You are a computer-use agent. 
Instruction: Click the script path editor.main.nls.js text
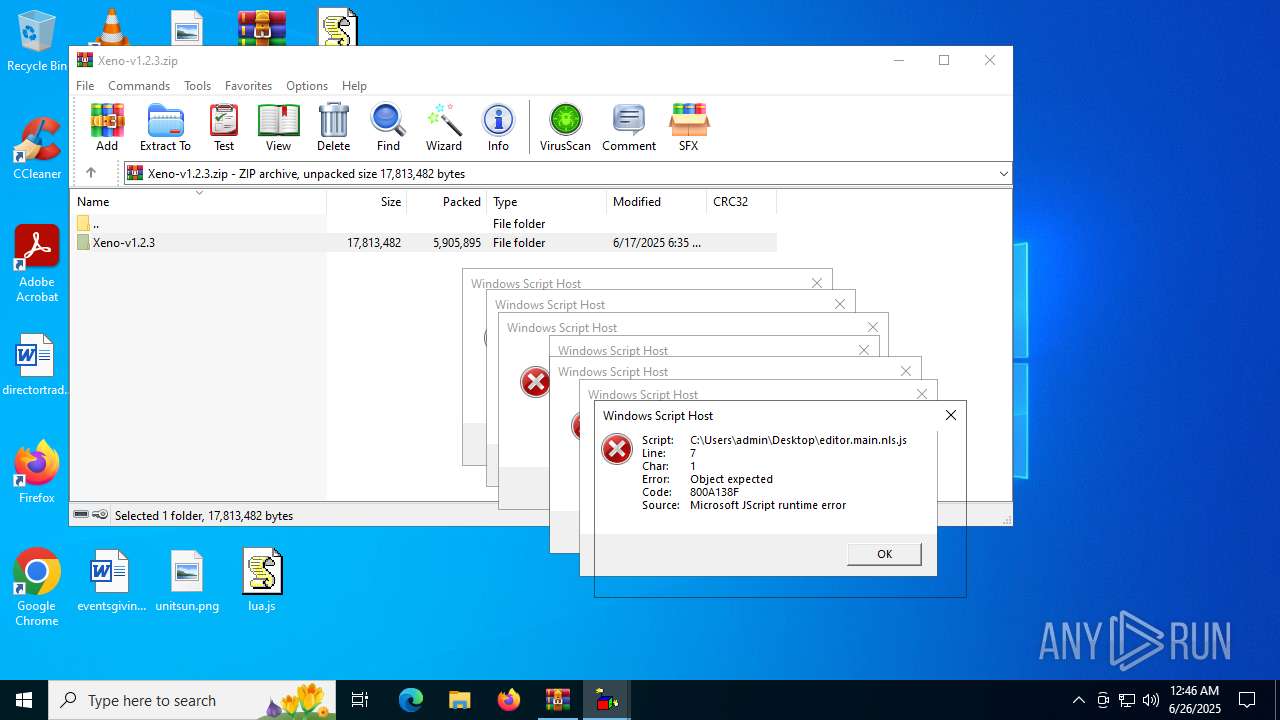[798, 440]
